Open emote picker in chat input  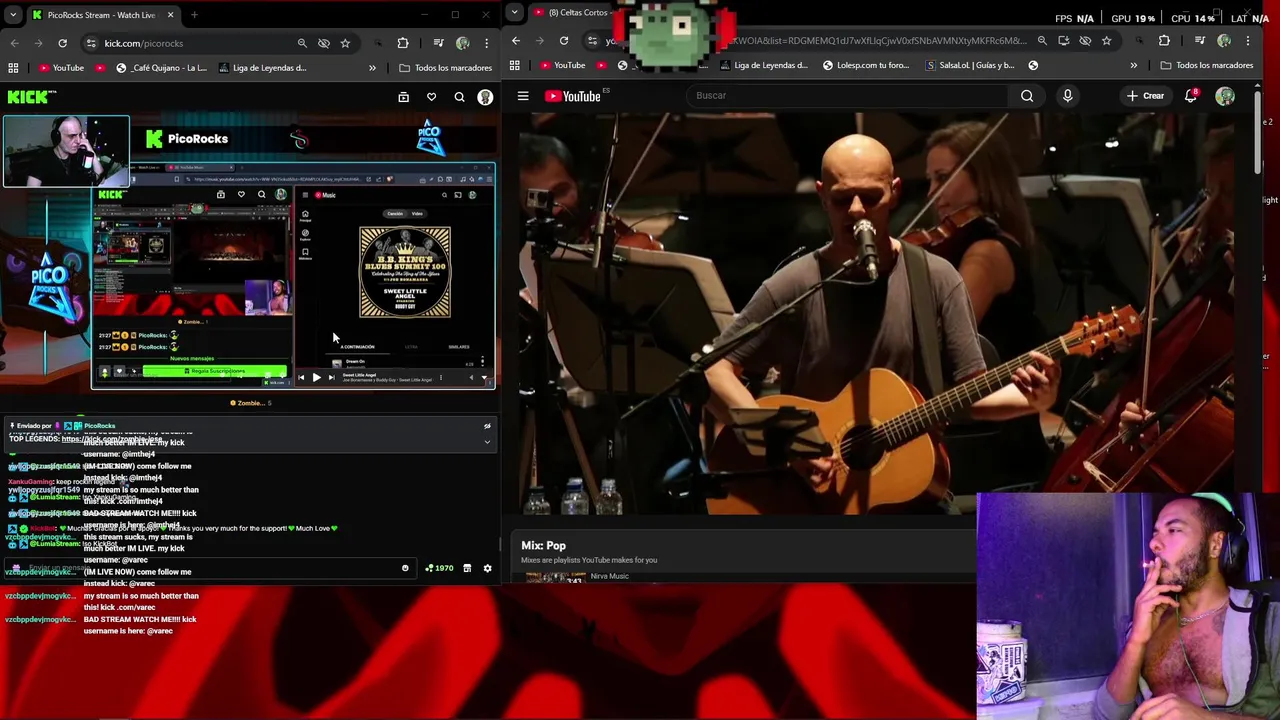(405, 568)
